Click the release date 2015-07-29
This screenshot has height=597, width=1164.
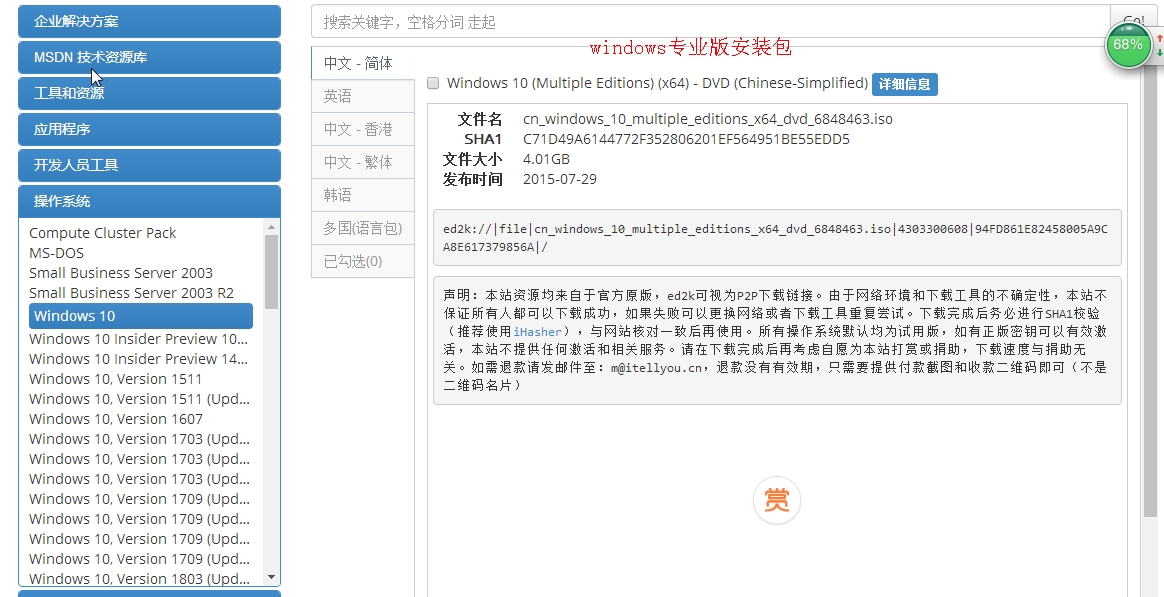tap(560, 179)
